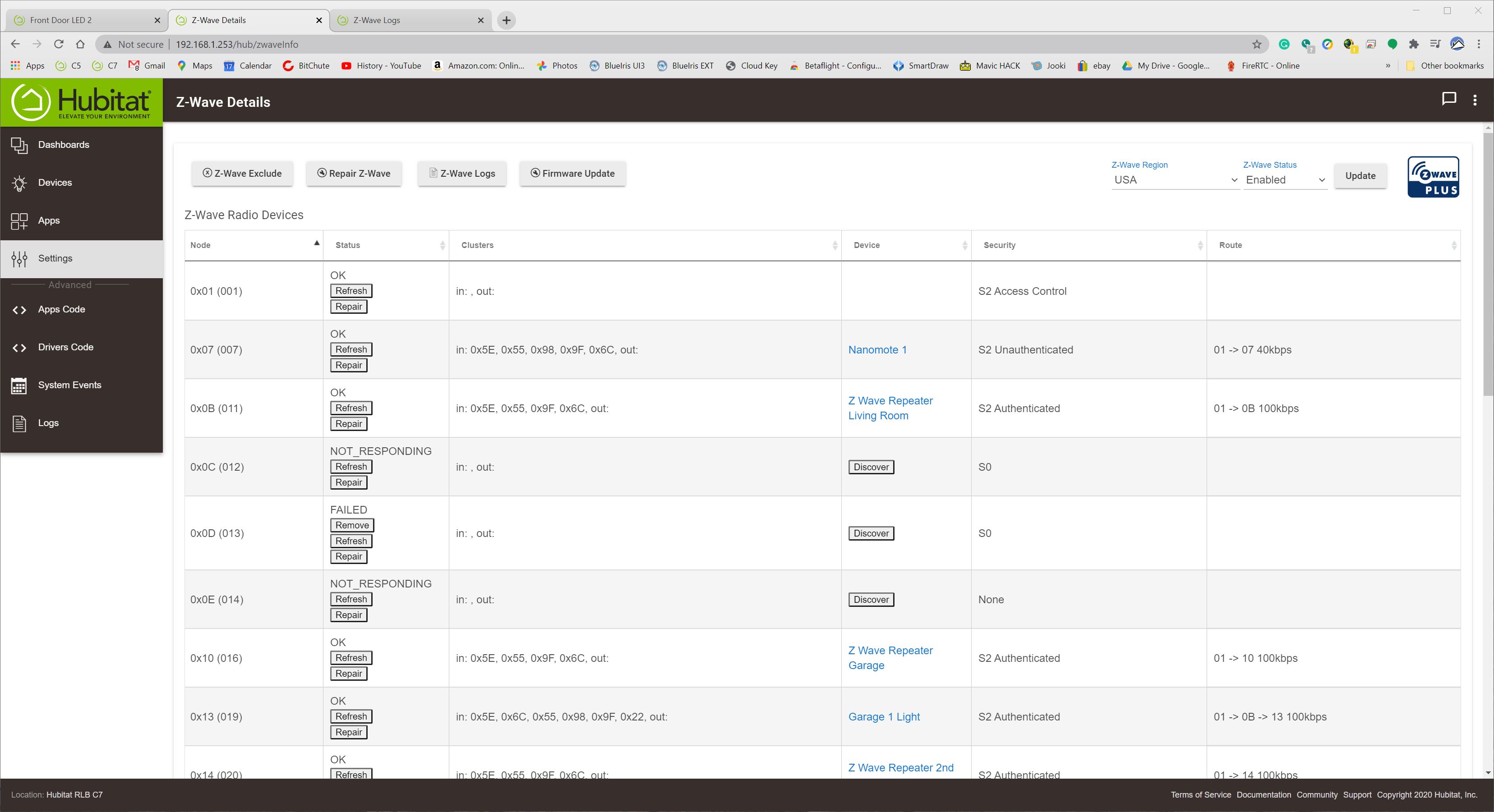1494x812 pixels.
Task: Open Z Wave Repeater Living Room link
Action: [x=890, y=408]
